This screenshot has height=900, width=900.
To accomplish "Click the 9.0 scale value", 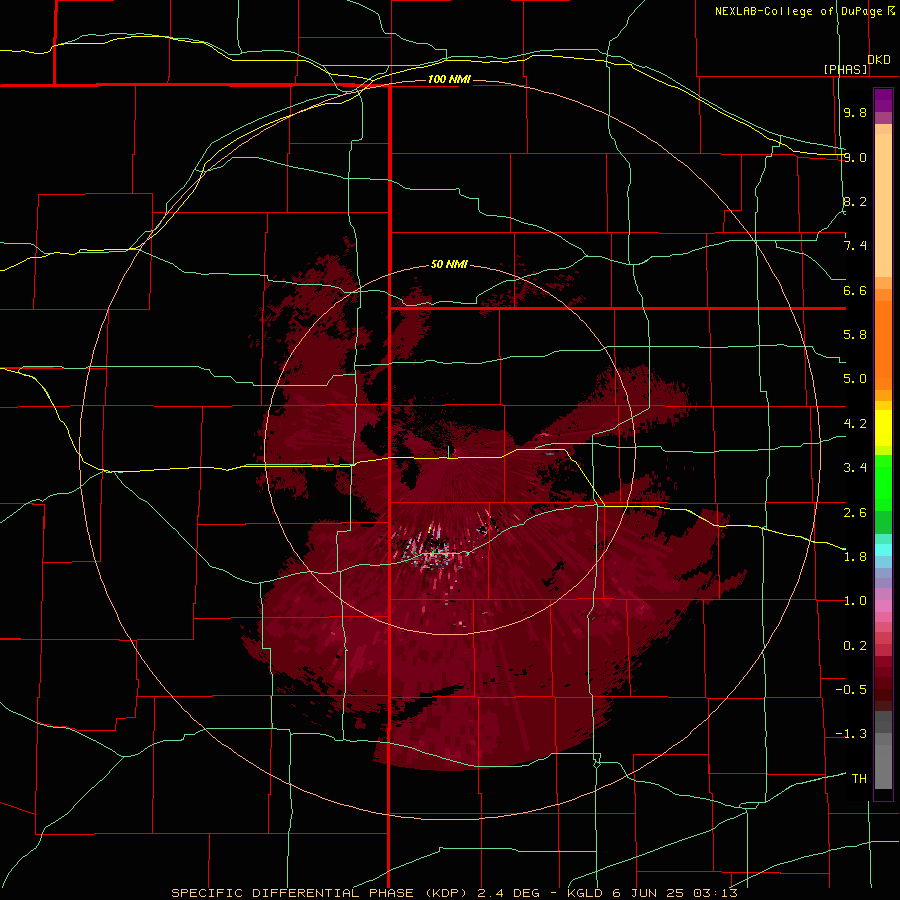I will click(855, 157).
